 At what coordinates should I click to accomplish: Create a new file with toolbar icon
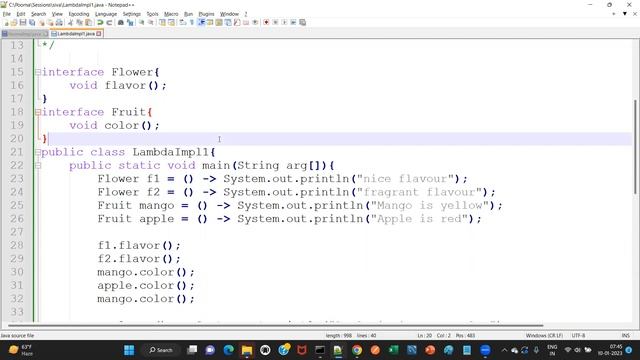[7, 22]
